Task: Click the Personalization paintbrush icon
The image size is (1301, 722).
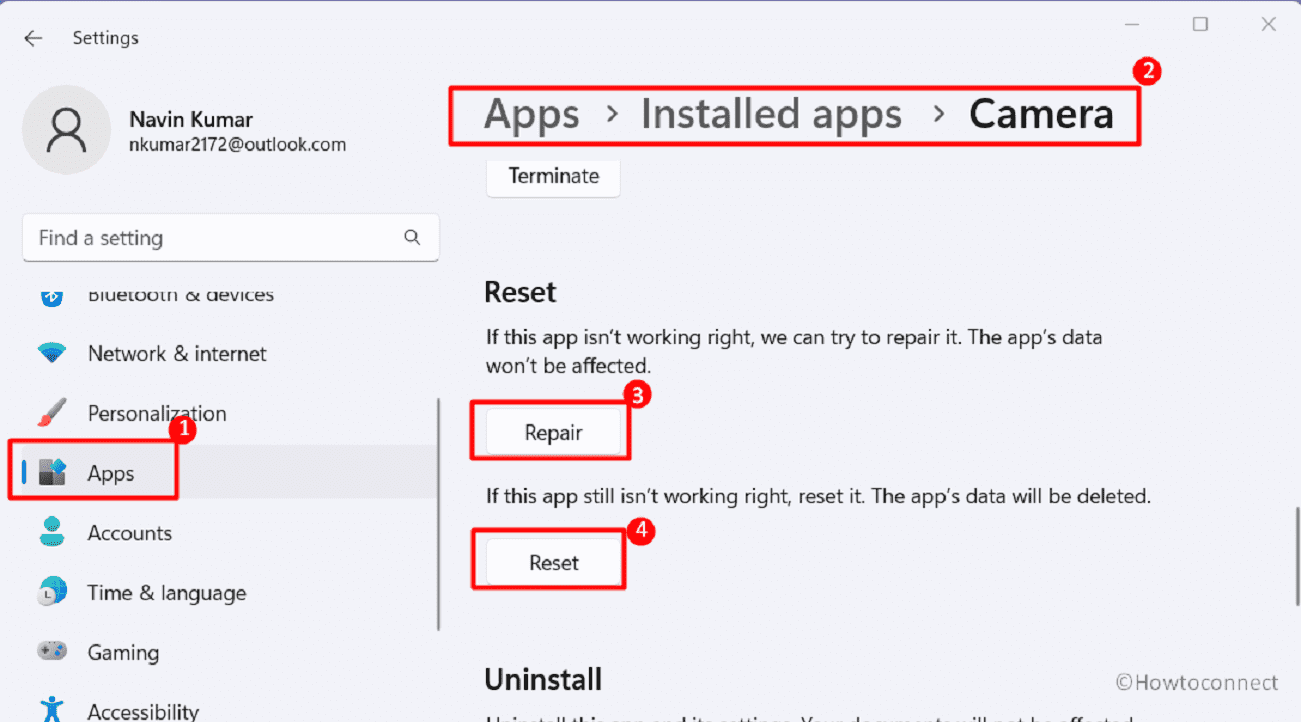Action: (x=52, y=413)
